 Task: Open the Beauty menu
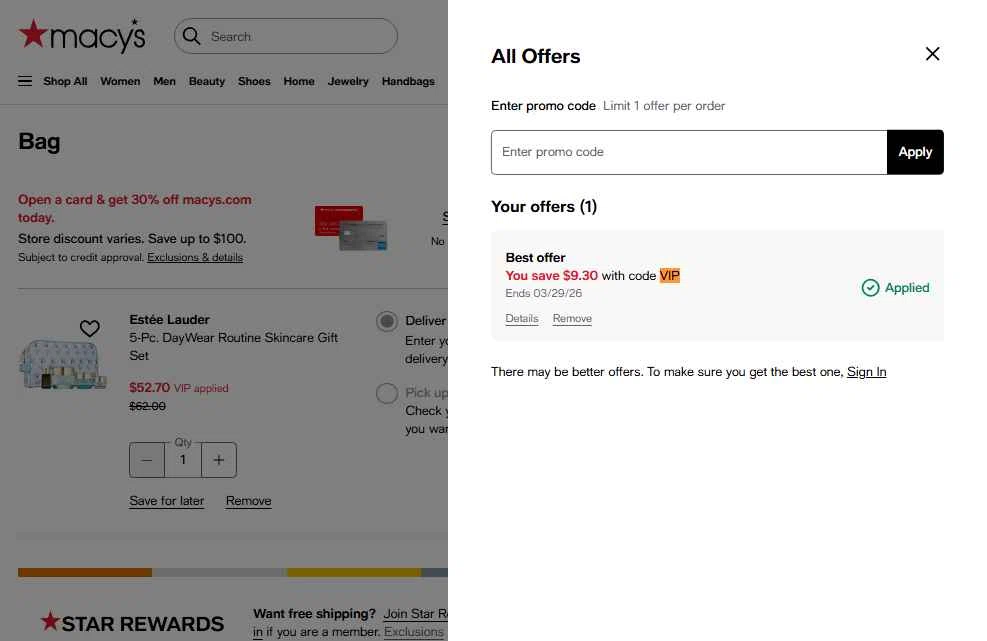tap(207, 81)
